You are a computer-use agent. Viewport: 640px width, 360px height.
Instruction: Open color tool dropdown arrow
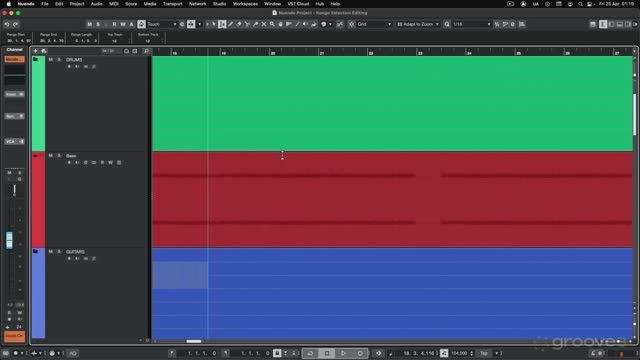tap(331, 24)
